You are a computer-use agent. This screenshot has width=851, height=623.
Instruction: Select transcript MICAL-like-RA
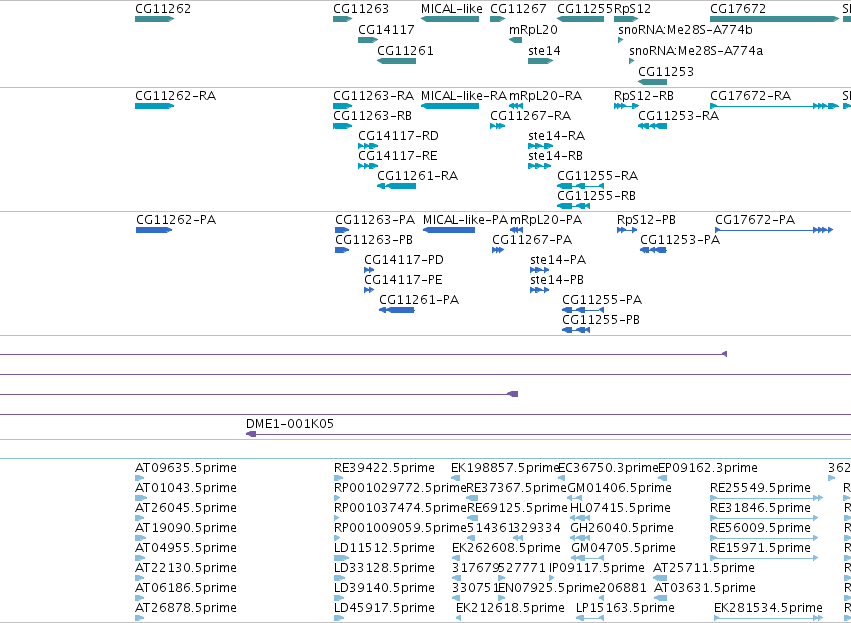point(450,106)
